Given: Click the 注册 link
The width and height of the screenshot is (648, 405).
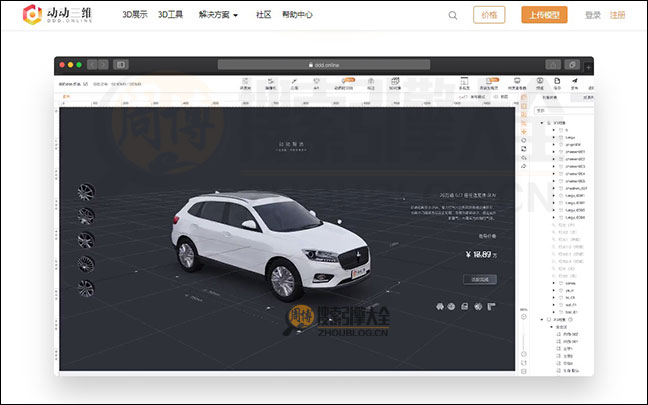Looking at the screenshot, I should click(x=617, y=15).
